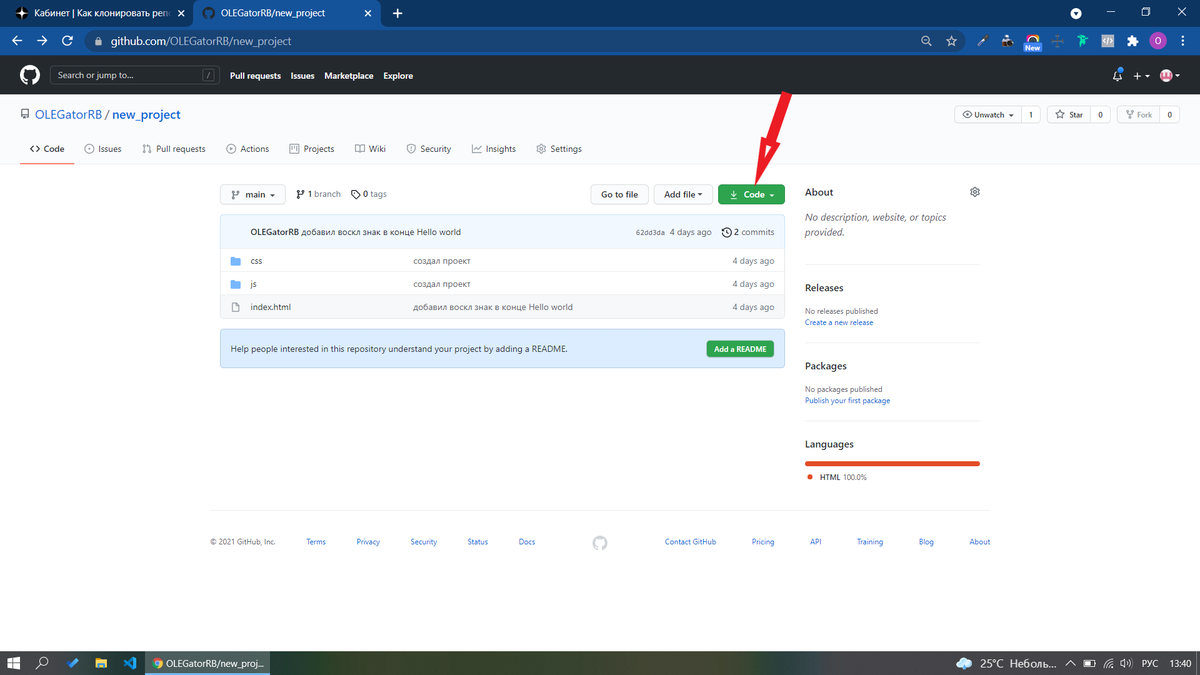Click footer Privacy link
This screenshot has width=1200, height=675.
pos(368,542)
